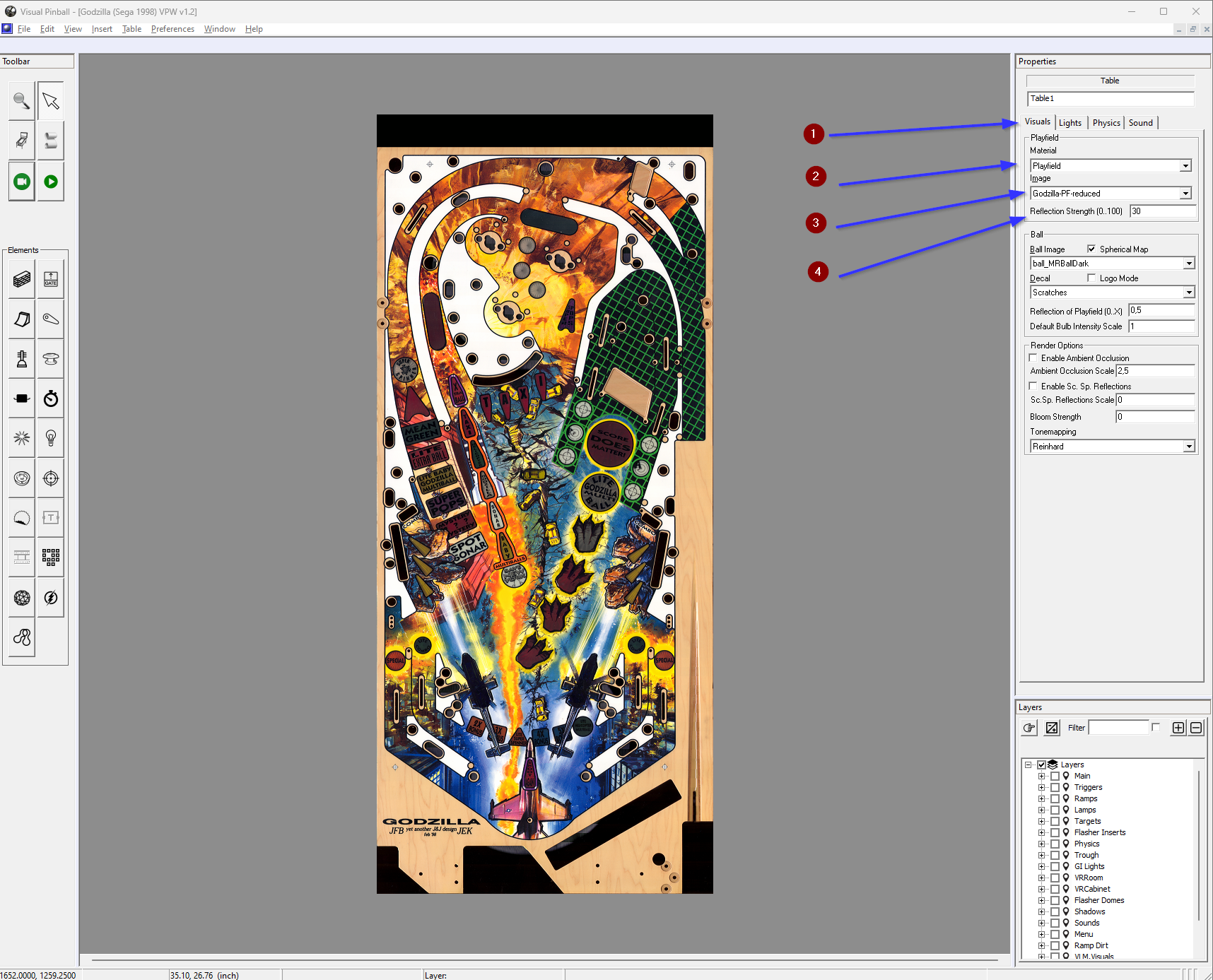Viewport: 1213px width, 980px height.
Task: Select the Light sequencer grid tool
Action: 51,557
